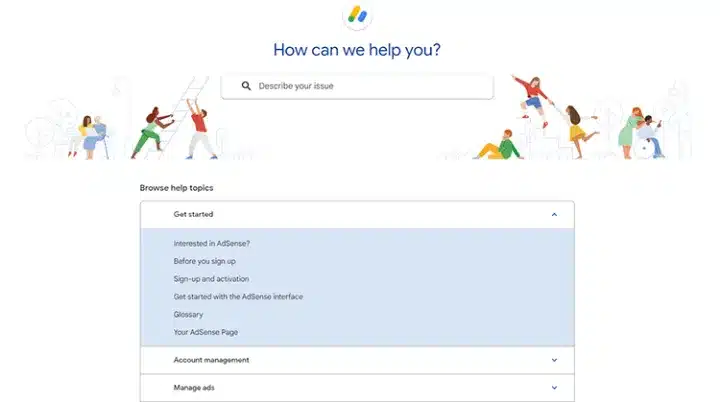
Task: Open Get started with the AdSense interface
Action: click(x=238, y=297)
